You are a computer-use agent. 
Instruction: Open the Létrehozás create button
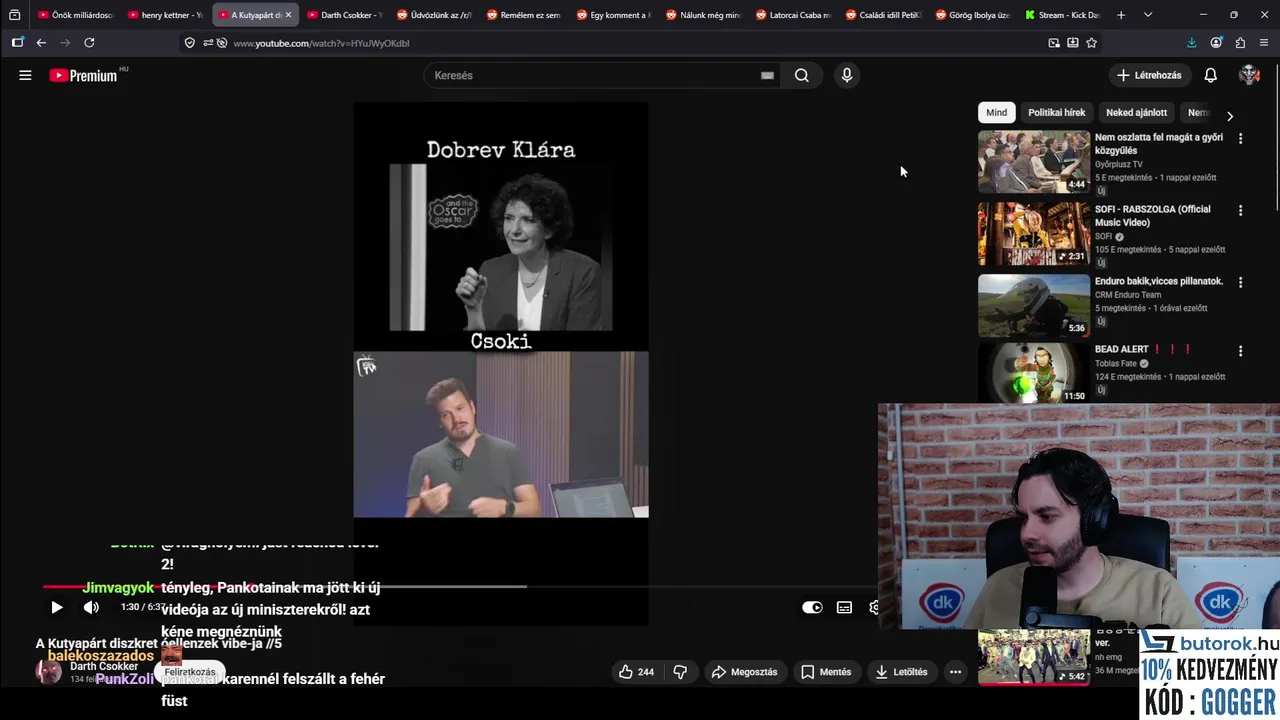1149,75
